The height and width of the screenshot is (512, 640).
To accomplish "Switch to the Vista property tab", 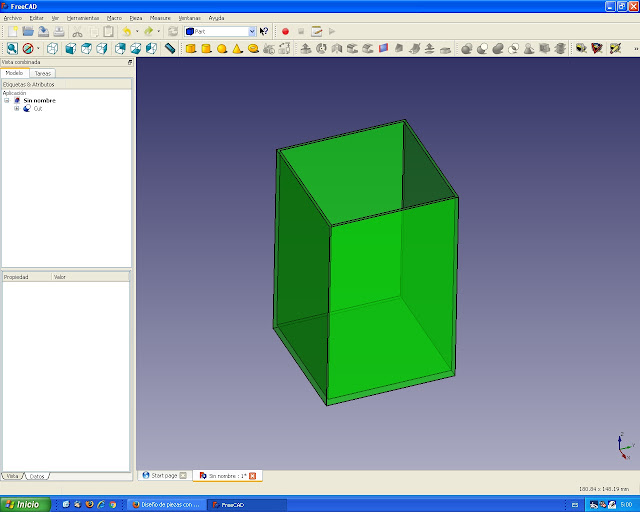I will coord(13,476).
